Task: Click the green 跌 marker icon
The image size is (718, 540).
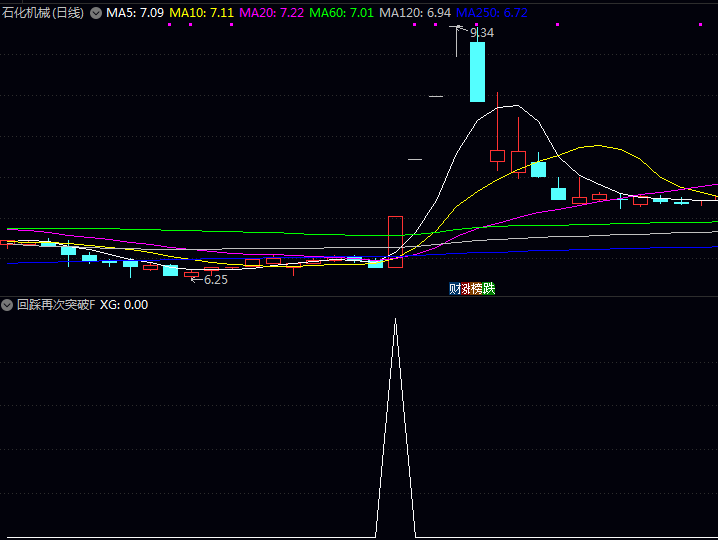Action: [x=489, y=289]
